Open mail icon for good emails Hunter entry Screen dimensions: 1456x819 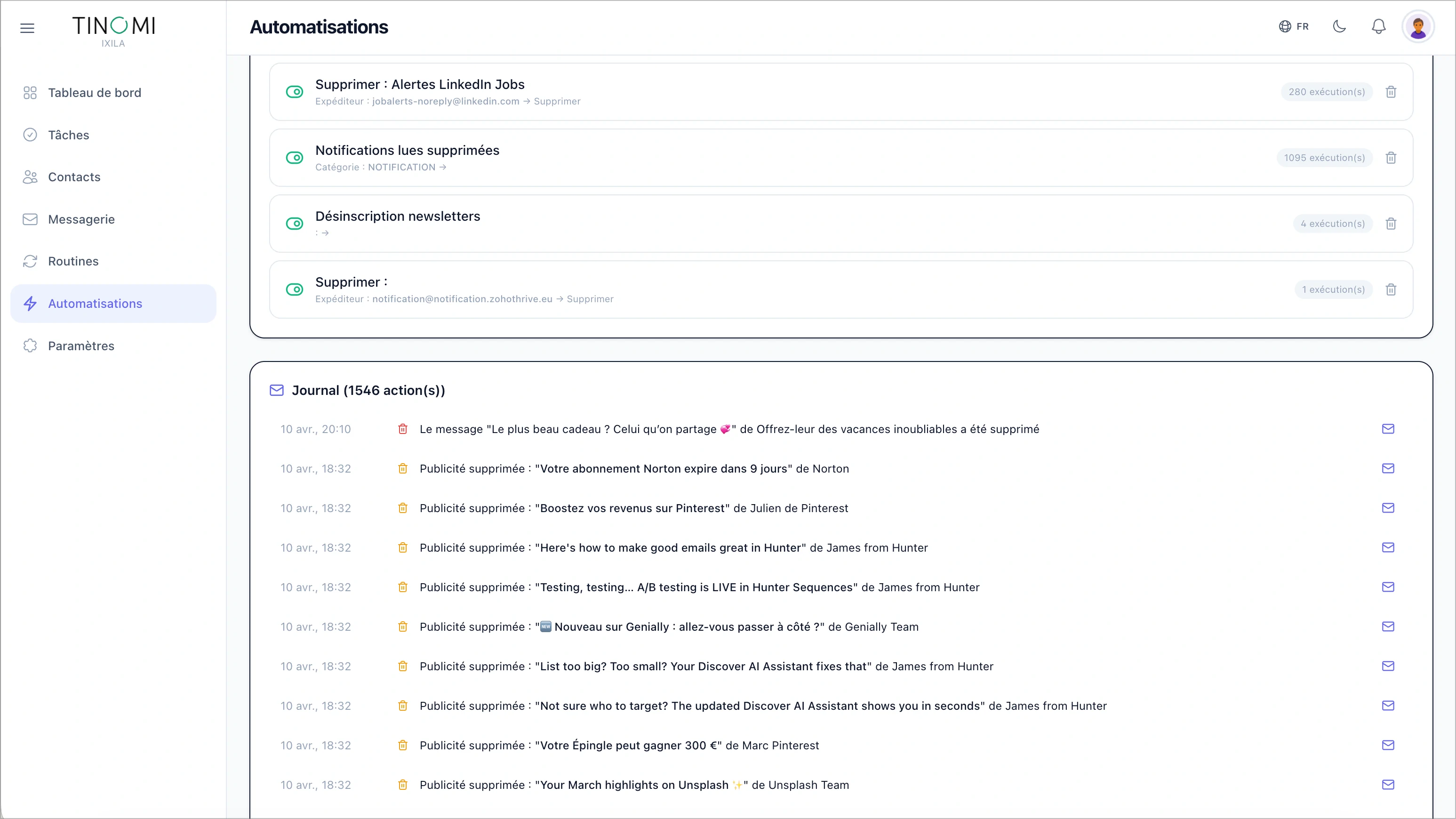click(x=1388, y=548)
